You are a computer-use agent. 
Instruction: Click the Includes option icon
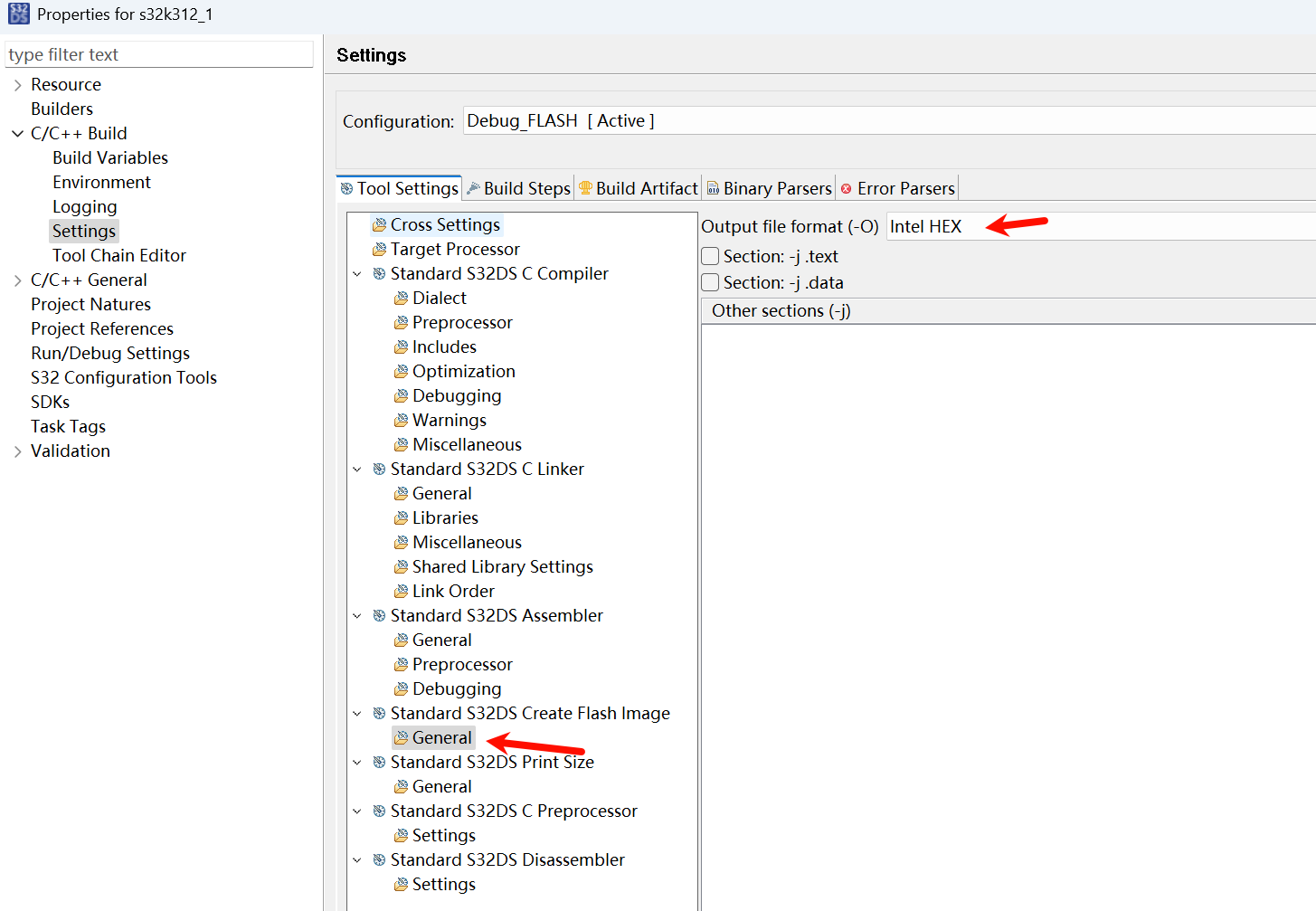402,346
